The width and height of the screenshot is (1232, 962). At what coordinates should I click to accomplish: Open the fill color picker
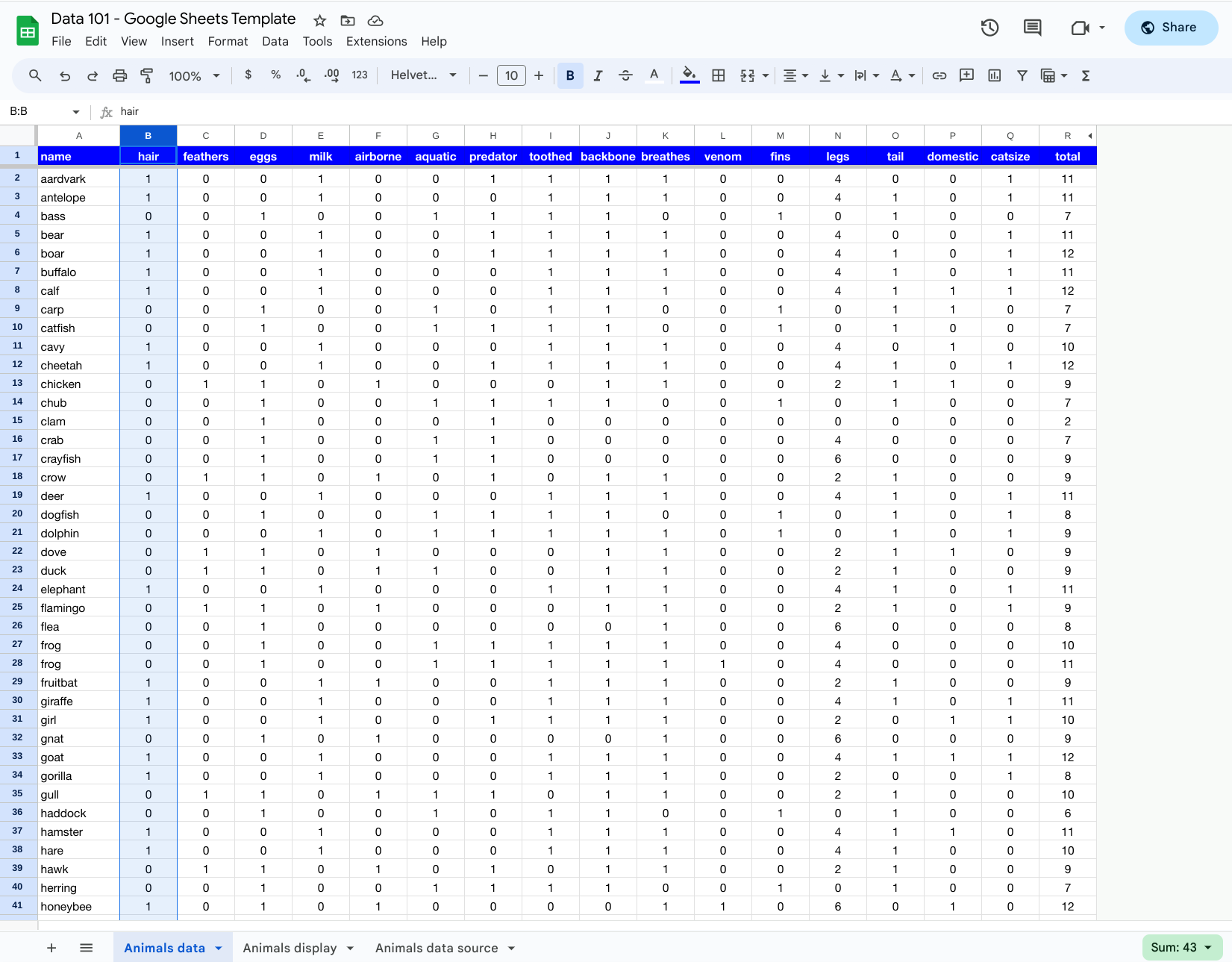(x=690, y=75)
